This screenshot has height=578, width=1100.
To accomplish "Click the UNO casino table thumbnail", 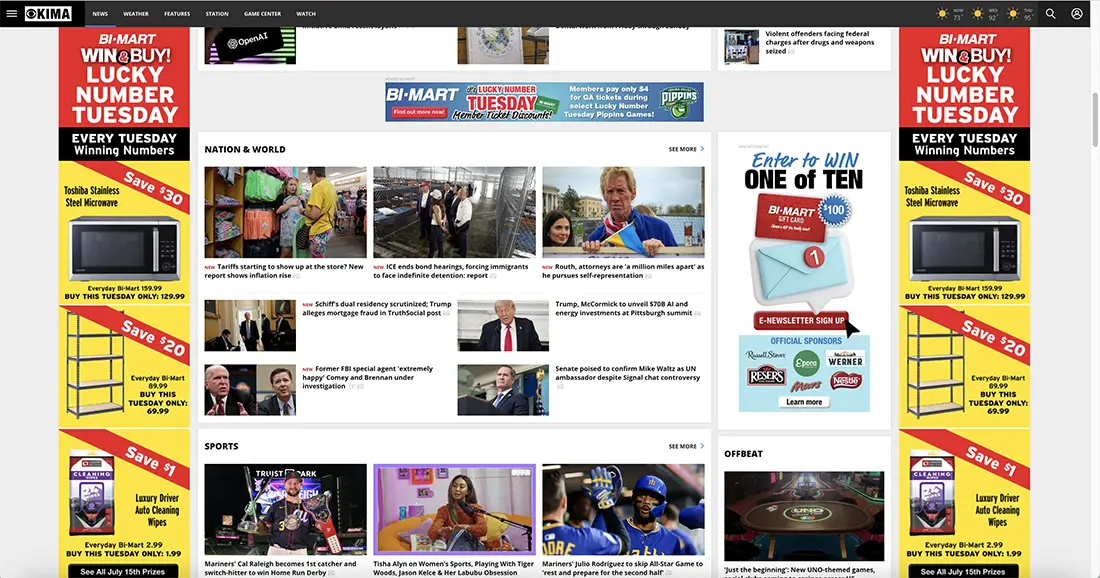I will [x=804, y=516].
